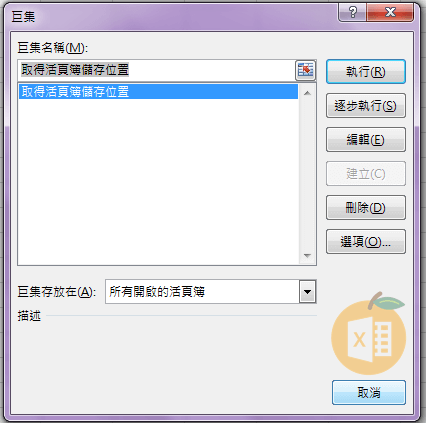
Task: Click the scrollbar up arrow in macro list
Action: [x=307, y=93]
